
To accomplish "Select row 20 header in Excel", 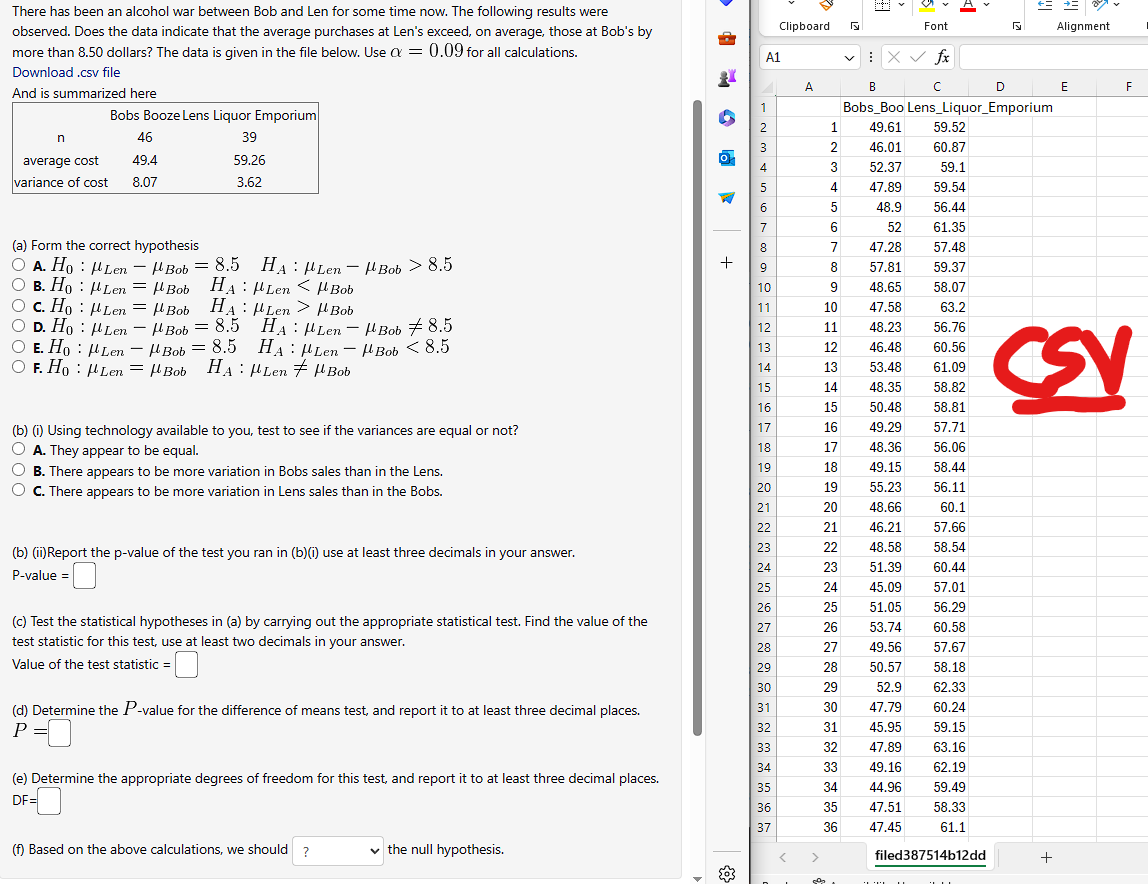I will [x=764, y=487].
